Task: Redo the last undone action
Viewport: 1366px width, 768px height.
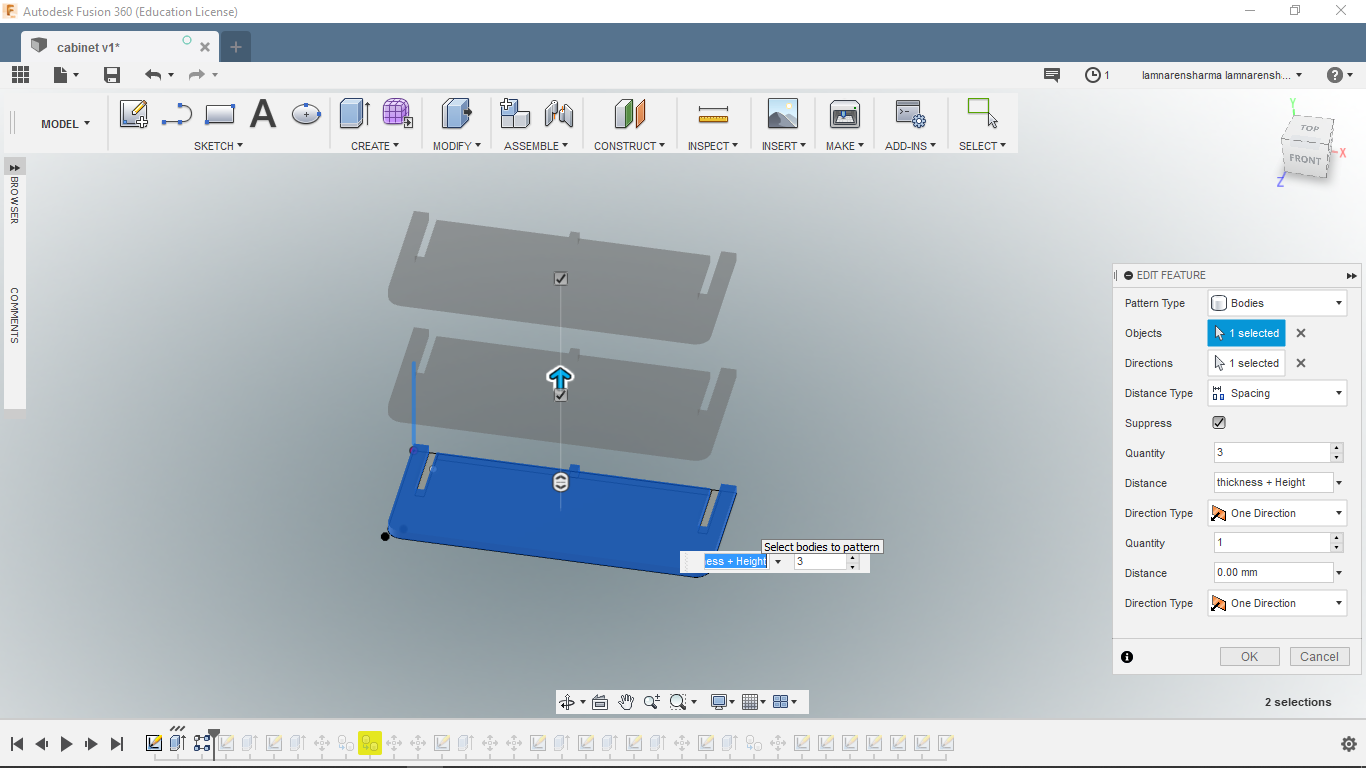Action: pos(197,75)
